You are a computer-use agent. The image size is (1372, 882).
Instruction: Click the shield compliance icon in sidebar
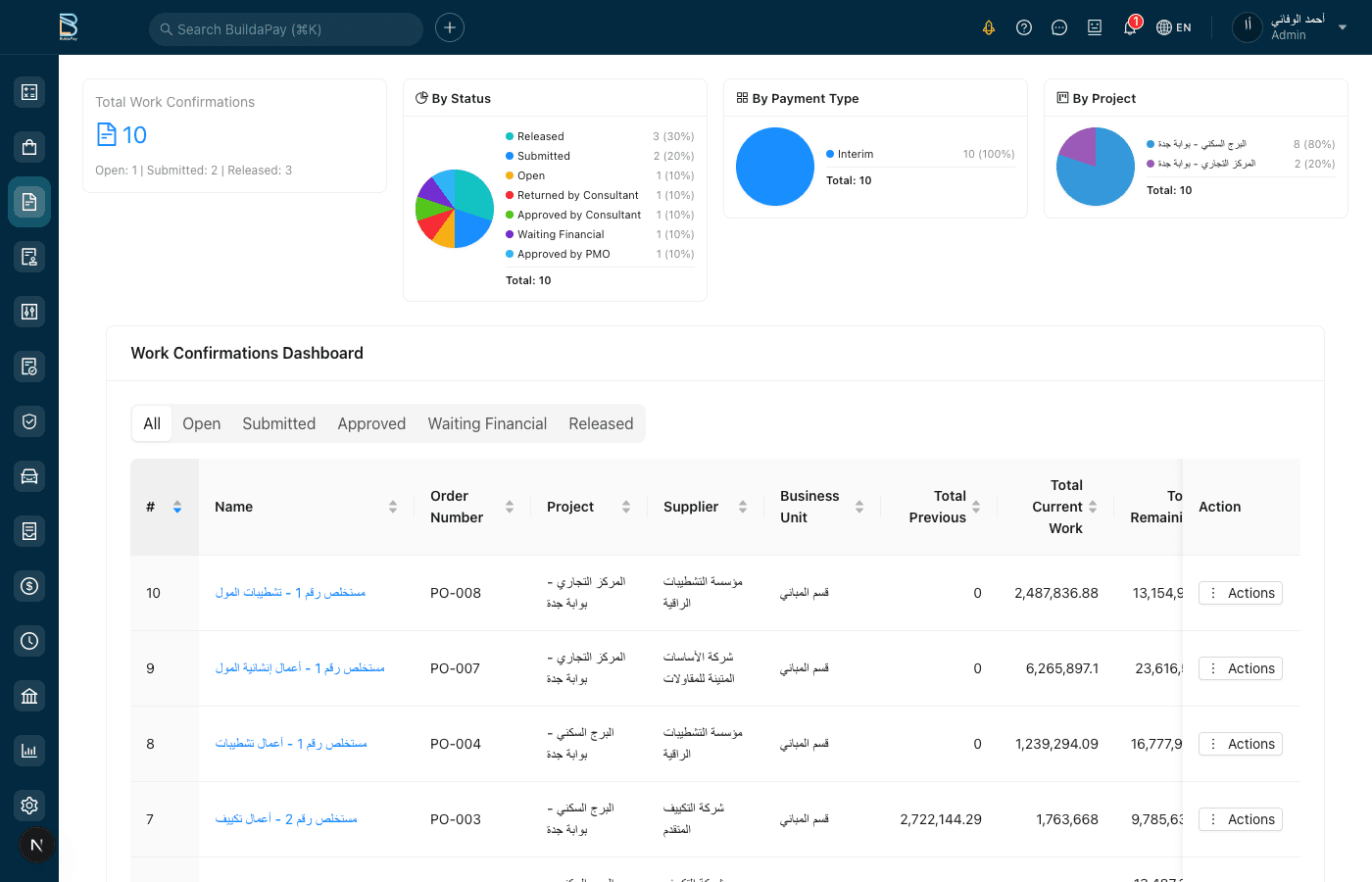point(28,420)
